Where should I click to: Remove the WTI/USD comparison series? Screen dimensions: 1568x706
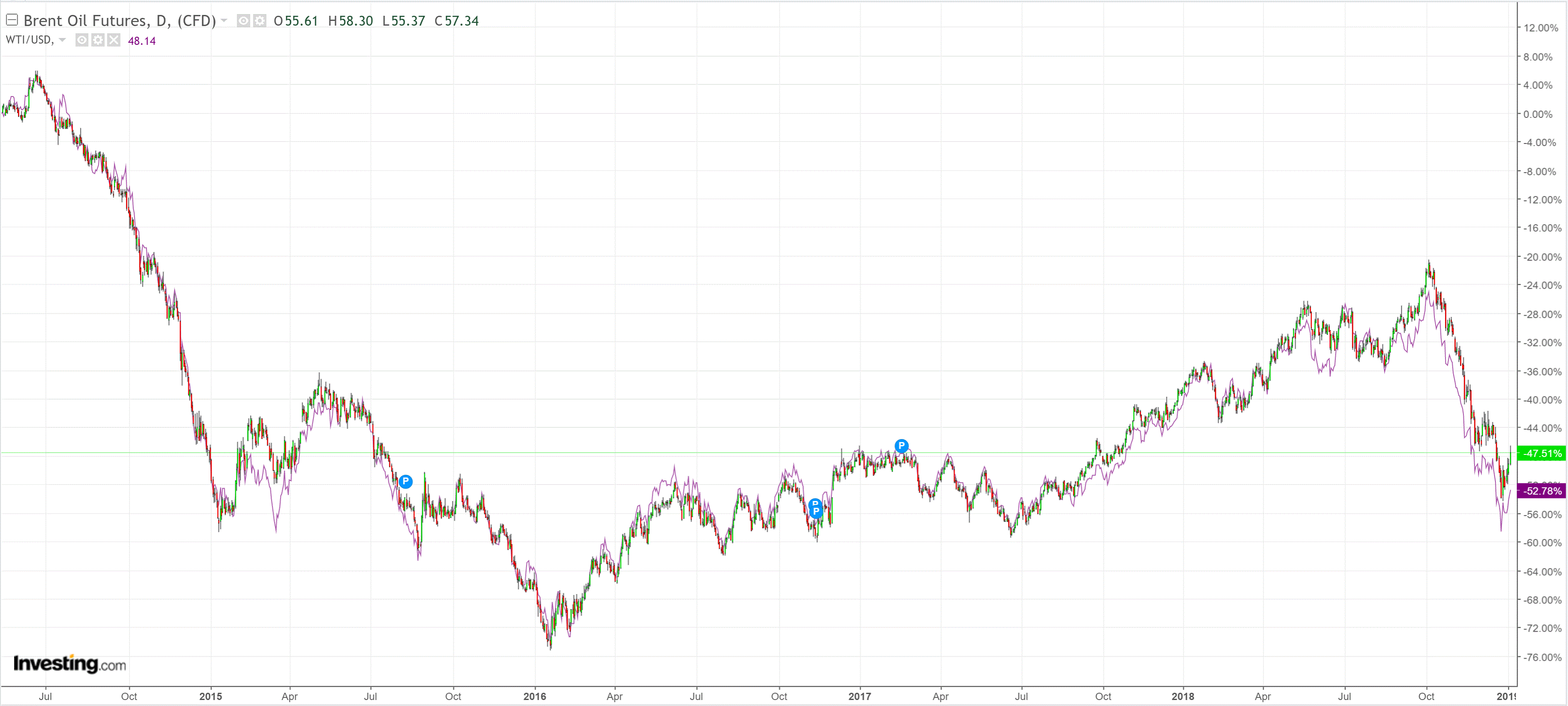pyautogui.click(x=114, y=40)
